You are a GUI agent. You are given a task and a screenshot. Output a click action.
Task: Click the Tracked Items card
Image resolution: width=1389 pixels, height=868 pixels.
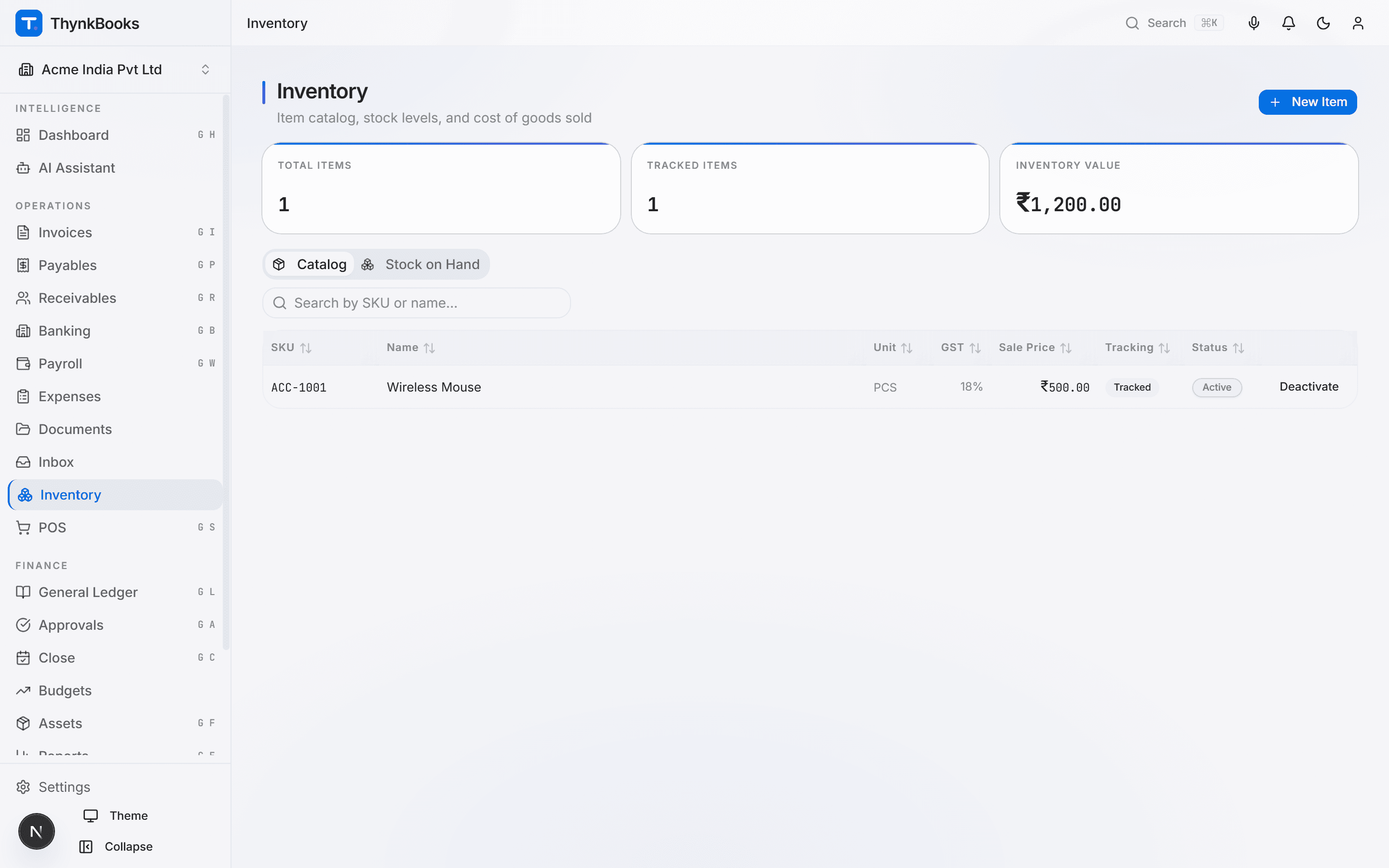810,188
